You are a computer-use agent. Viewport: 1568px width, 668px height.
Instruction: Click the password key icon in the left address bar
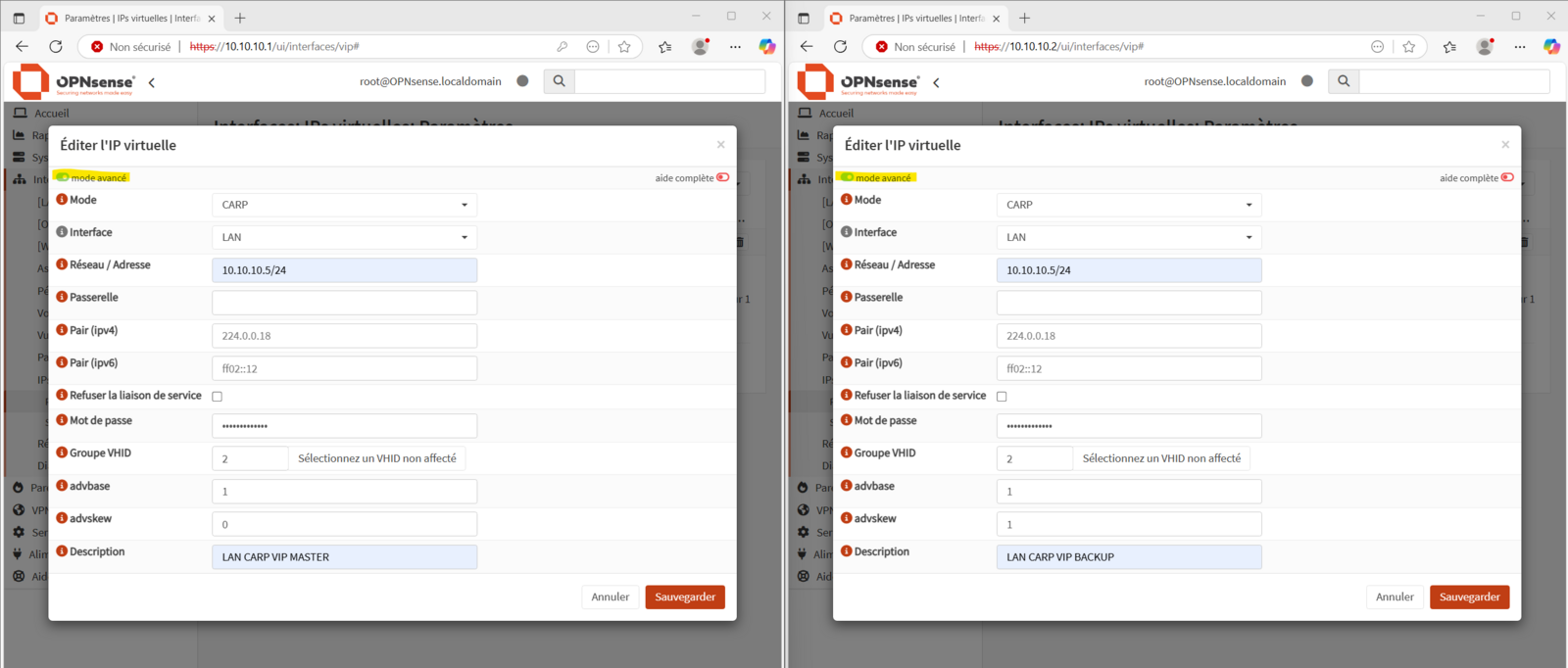pos(562,46)
